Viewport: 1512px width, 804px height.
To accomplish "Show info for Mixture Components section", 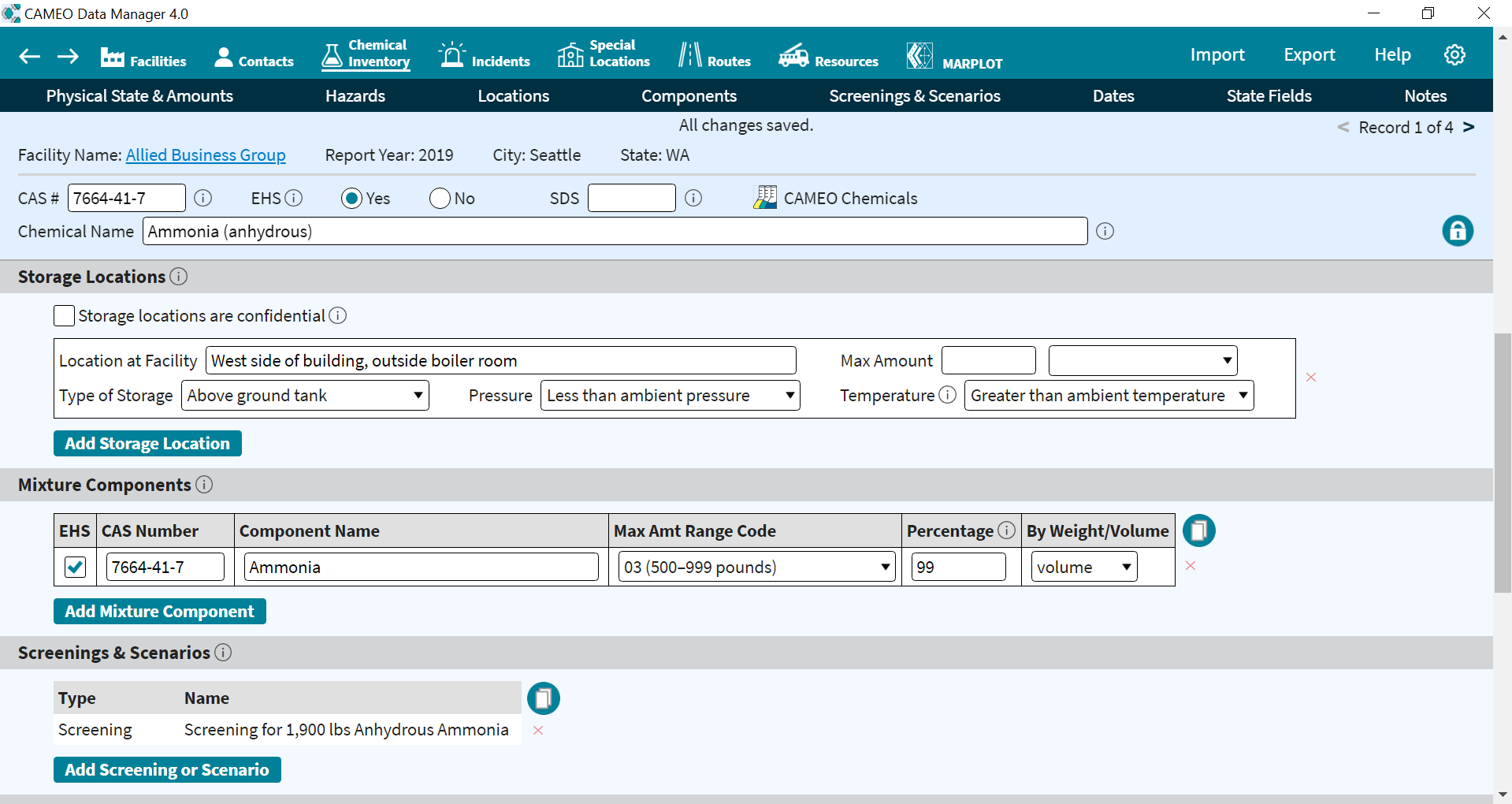I will click(204, 485).
